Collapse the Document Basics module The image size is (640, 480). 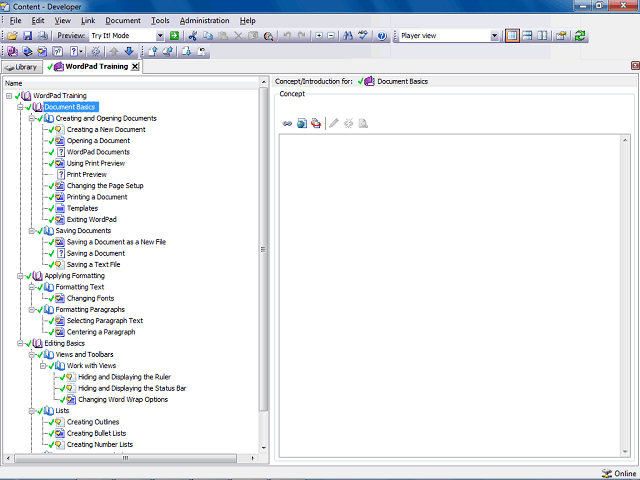pos(20,107)
